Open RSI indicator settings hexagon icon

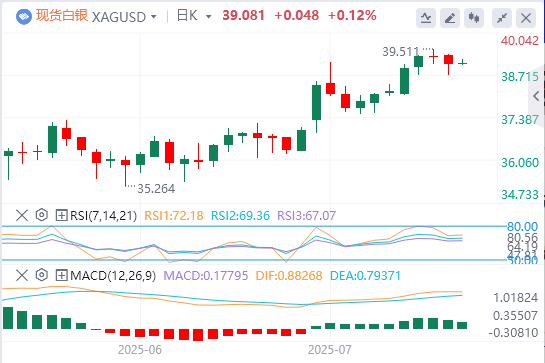(42, 215)
